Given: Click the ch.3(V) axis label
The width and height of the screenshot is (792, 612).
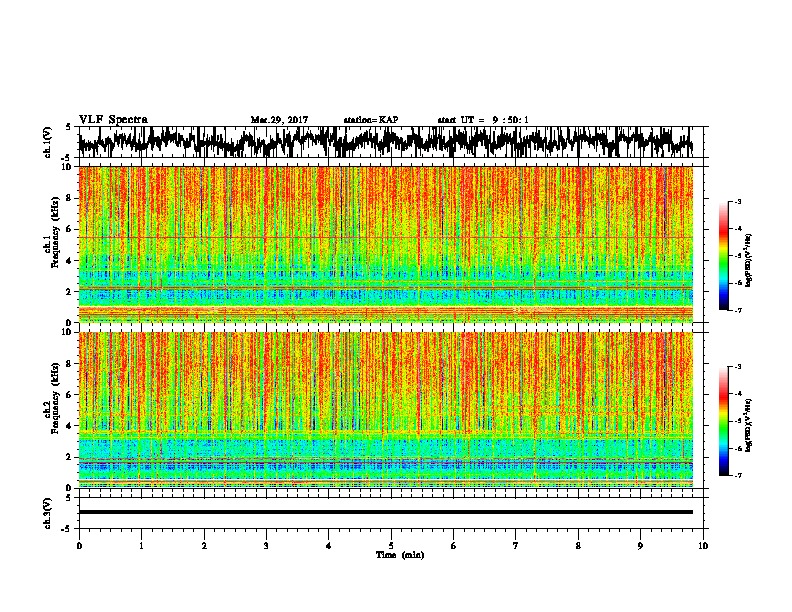Looking at the screenshot, I should point(48,513).
